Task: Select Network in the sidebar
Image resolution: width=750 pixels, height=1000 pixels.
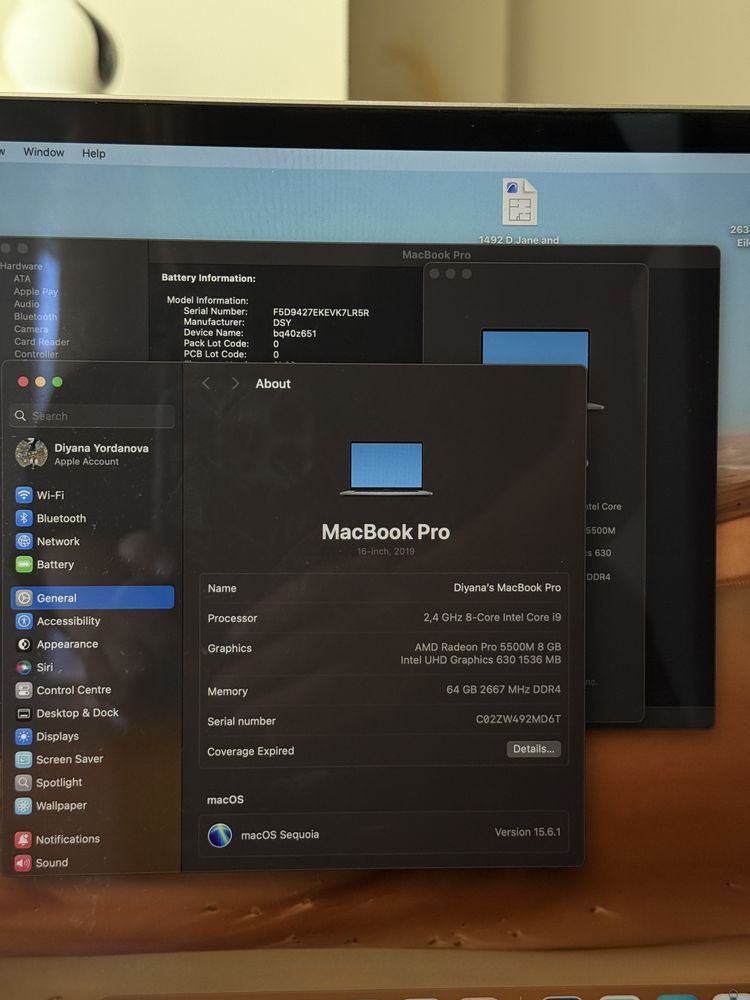Action: tap(47, 541)
